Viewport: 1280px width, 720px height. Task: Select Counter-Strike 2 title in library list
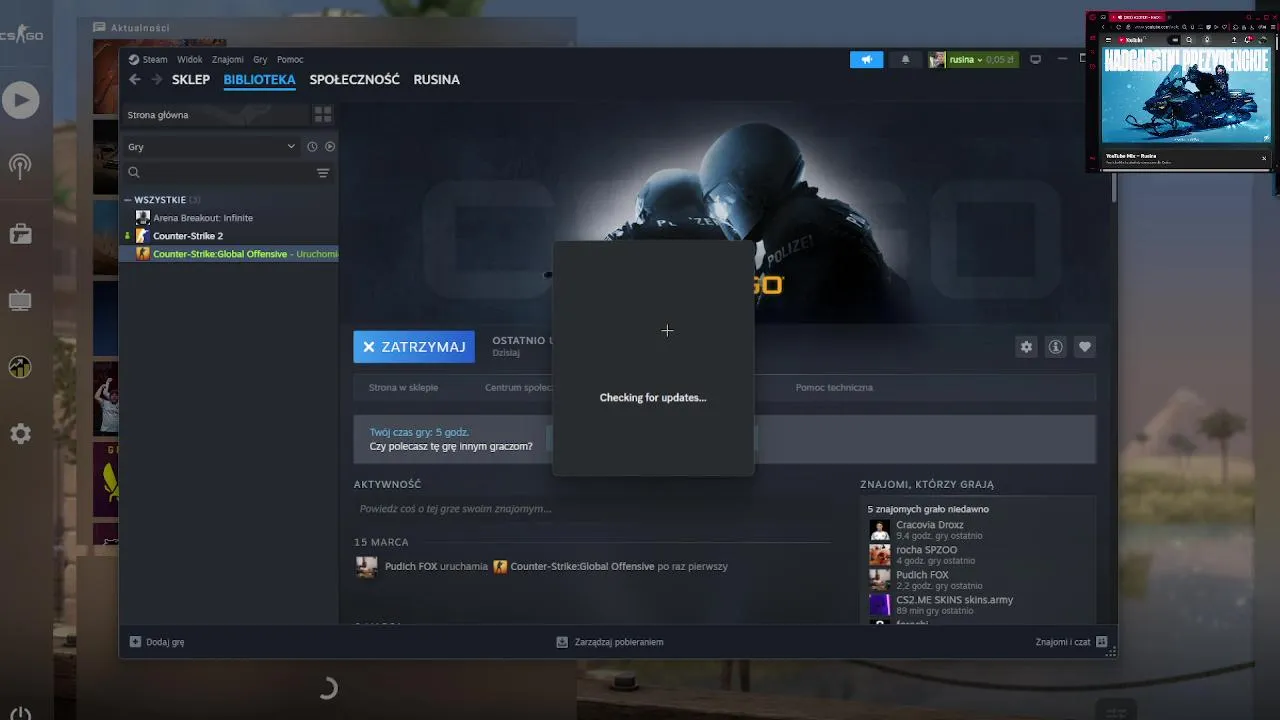coord(188,236)
